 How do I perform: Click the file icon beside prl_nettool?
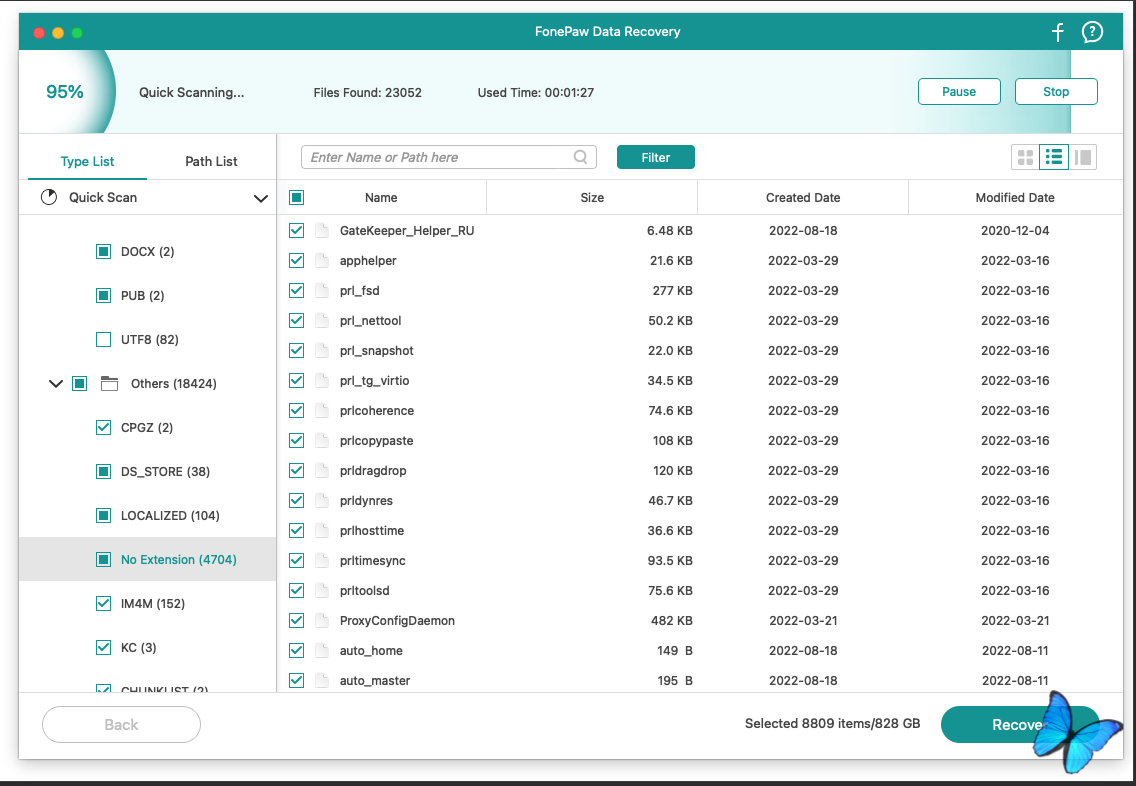coord(322,321)
